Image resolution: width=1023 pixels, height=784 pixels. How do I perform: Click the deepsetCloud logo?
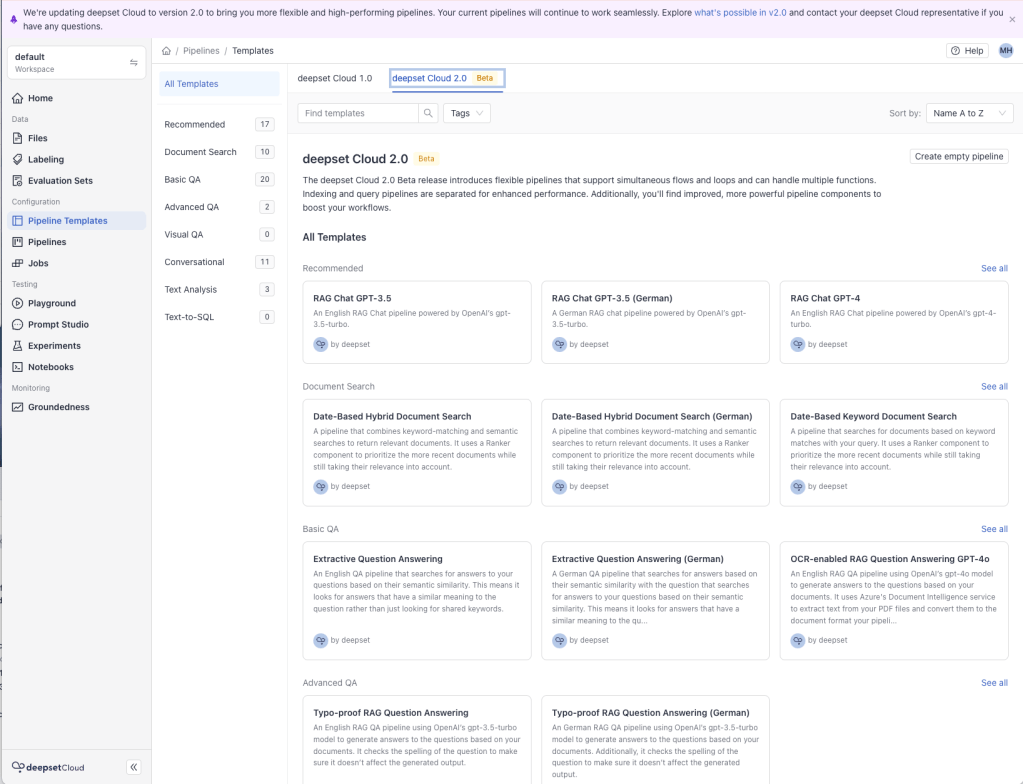click(x=48, y=767)
